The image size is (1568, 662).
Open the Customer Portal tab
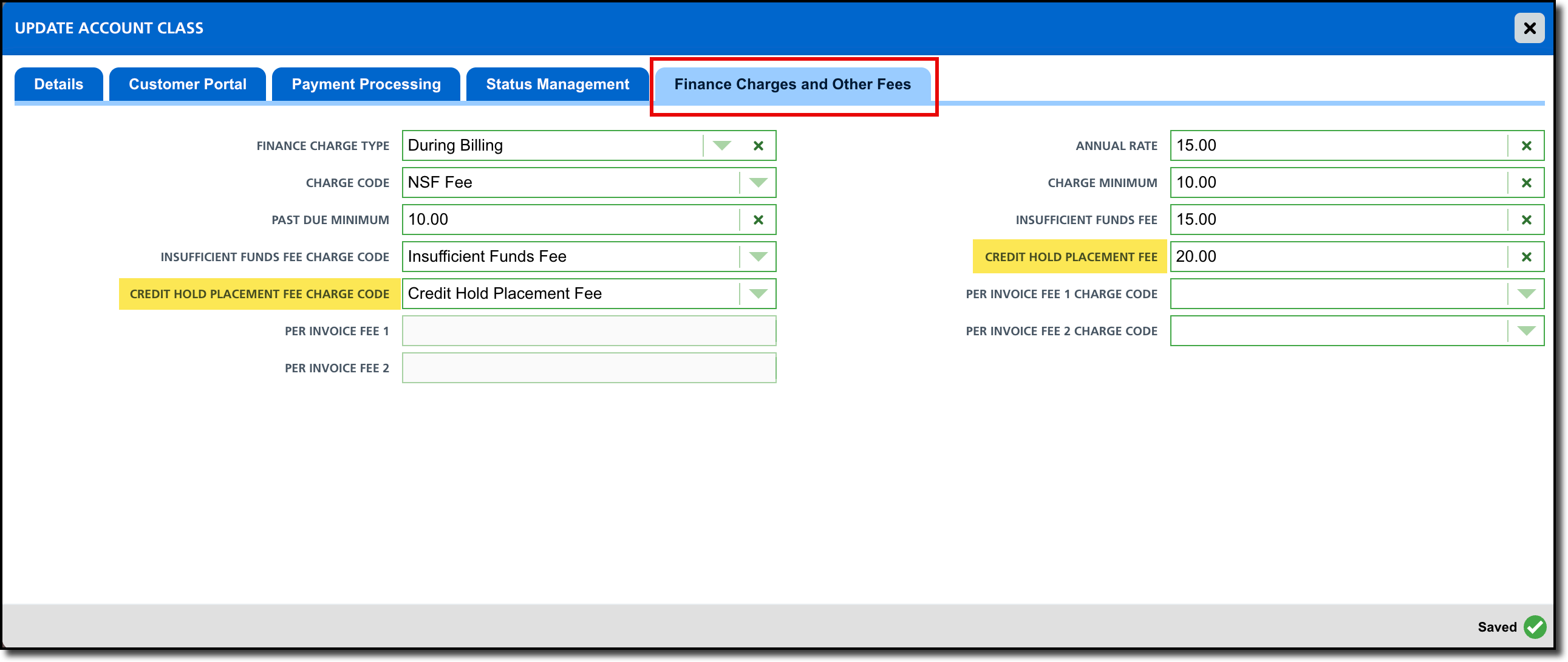188,84
